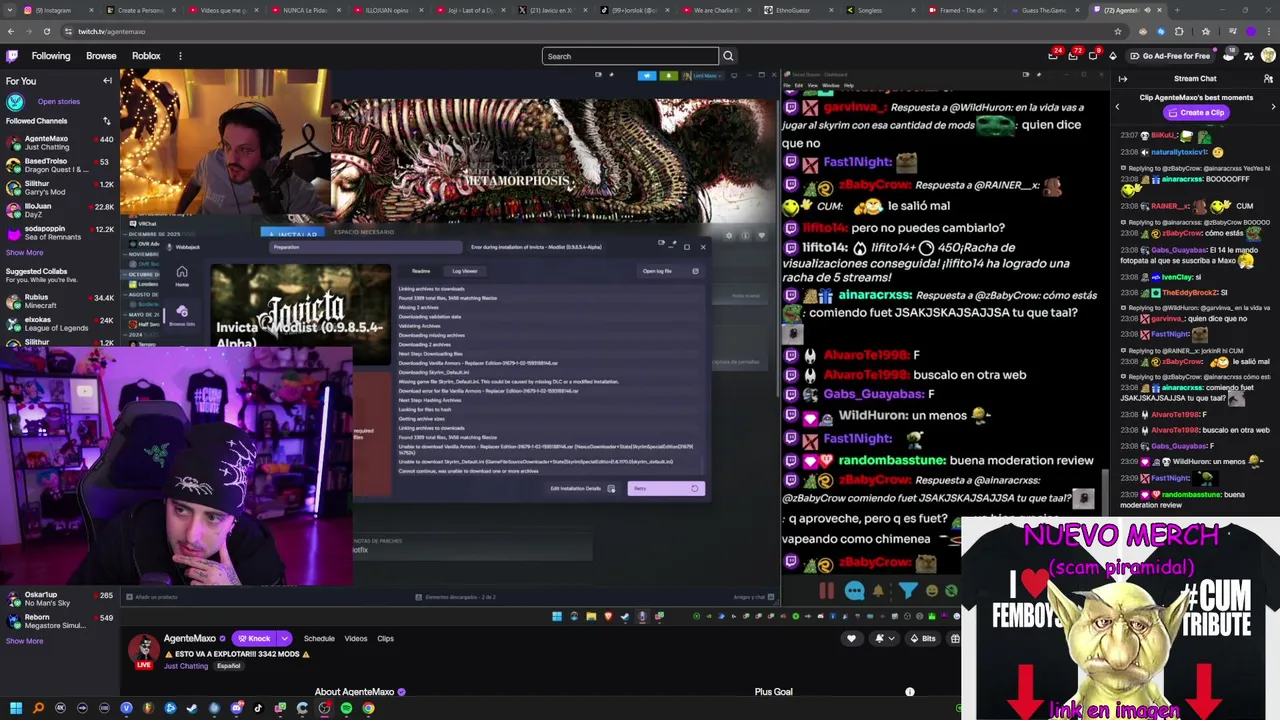Collapse the For You sidebar
Viewport: 1280px width, 720px height.
click(107, 81)
